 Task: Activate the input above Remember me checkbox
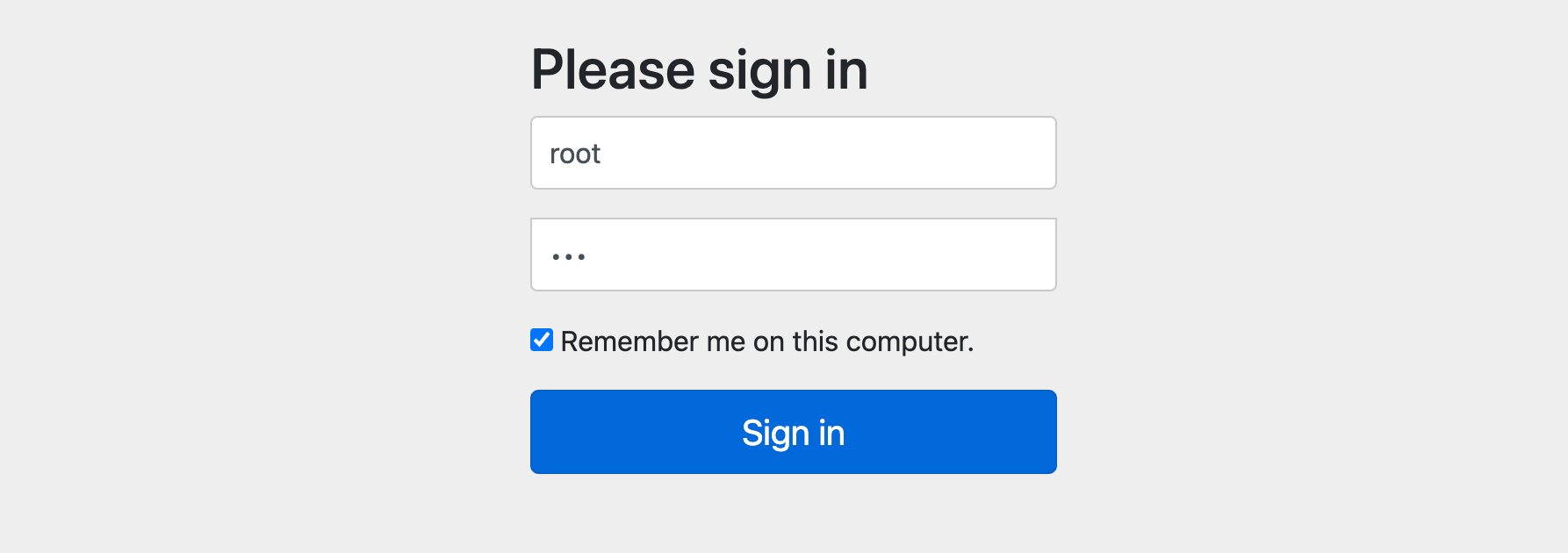click(x=793, y=255)
